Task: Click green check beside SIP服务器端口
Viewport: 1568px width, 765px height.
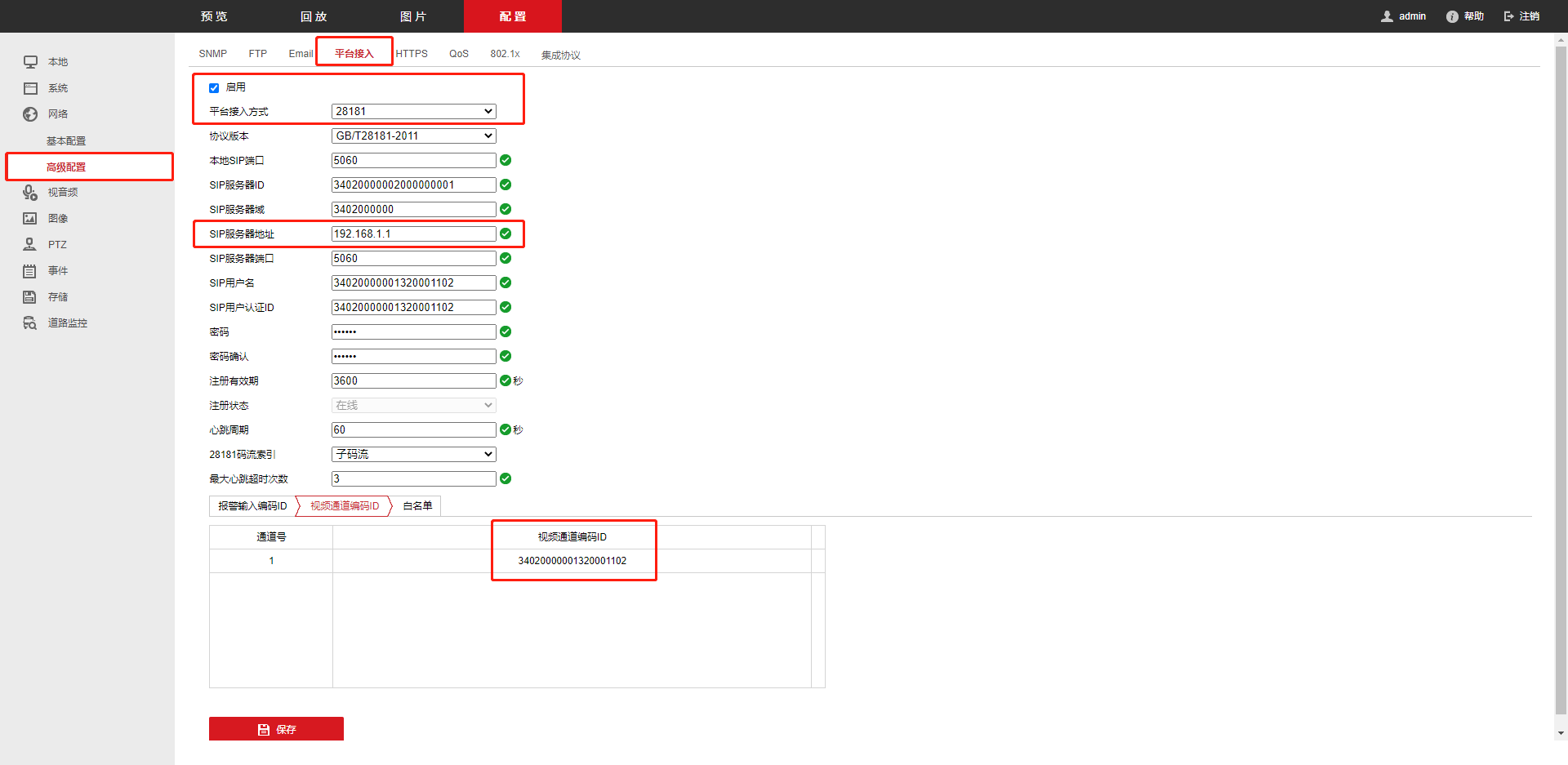Action: (506, 258)
